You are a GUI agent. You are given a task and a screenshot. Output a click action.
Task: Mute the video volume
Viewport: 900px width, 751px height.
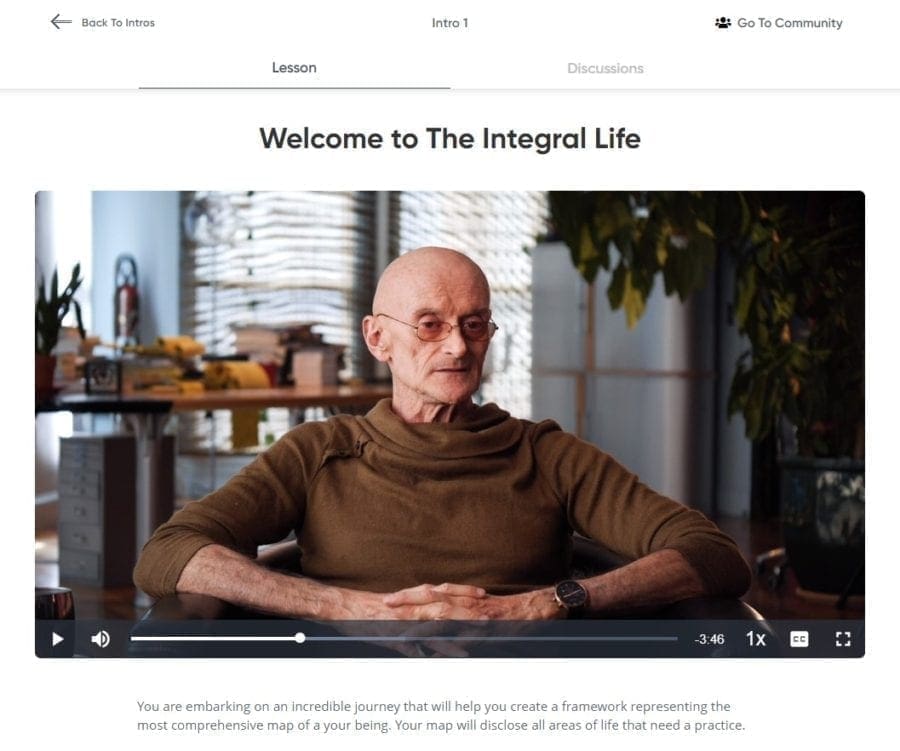100,639
